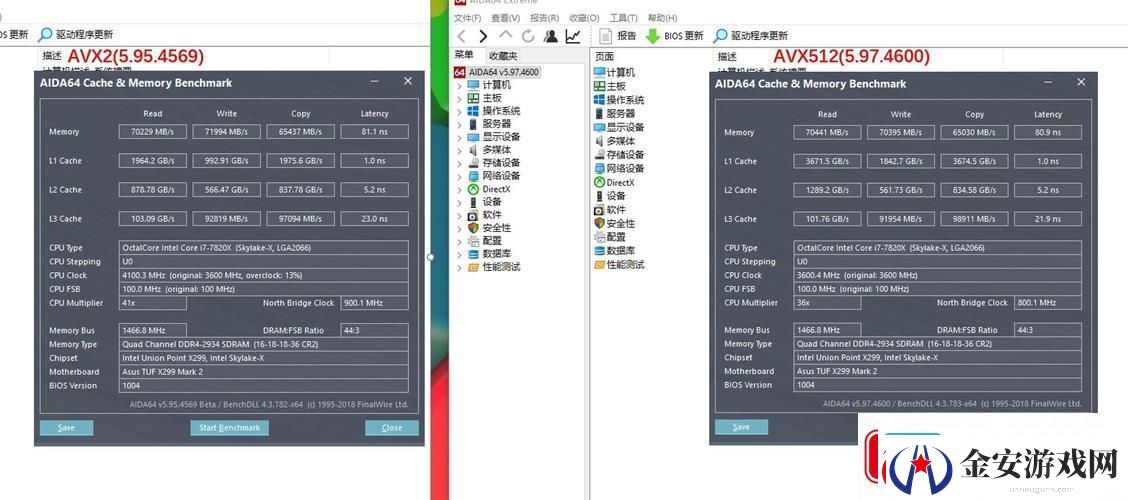Screen dimensions: 1128x500
Task: Open the 存储设备 entry in the 页面 list
Action: 619,155
